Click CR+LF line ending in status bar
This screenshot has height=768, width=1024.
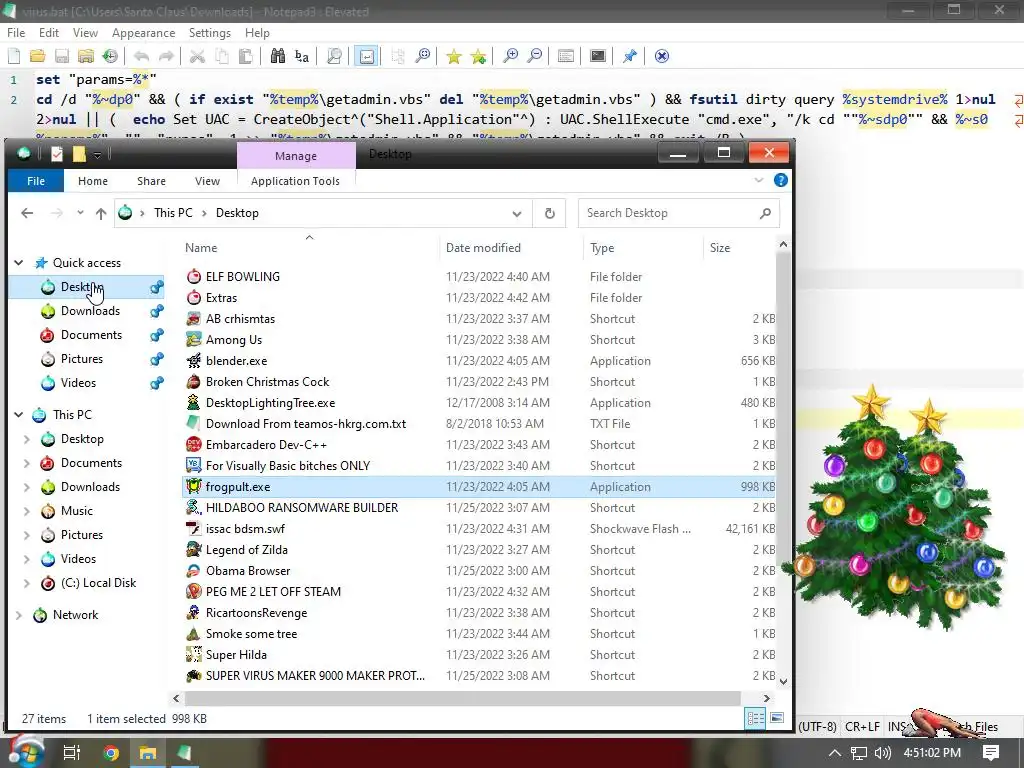(x=862, y=726)
